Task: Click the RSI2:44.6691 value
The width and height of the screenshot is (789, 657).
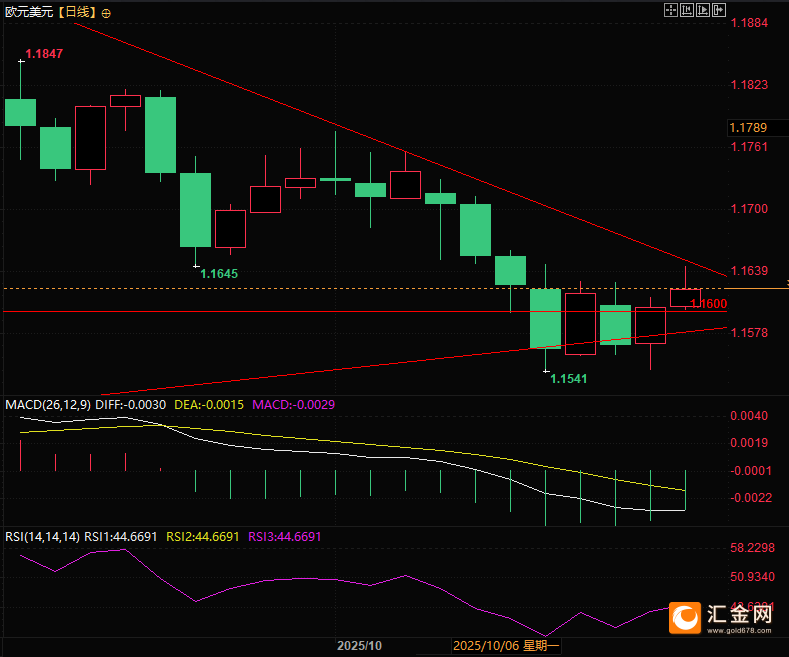Action: coord(203,537)
